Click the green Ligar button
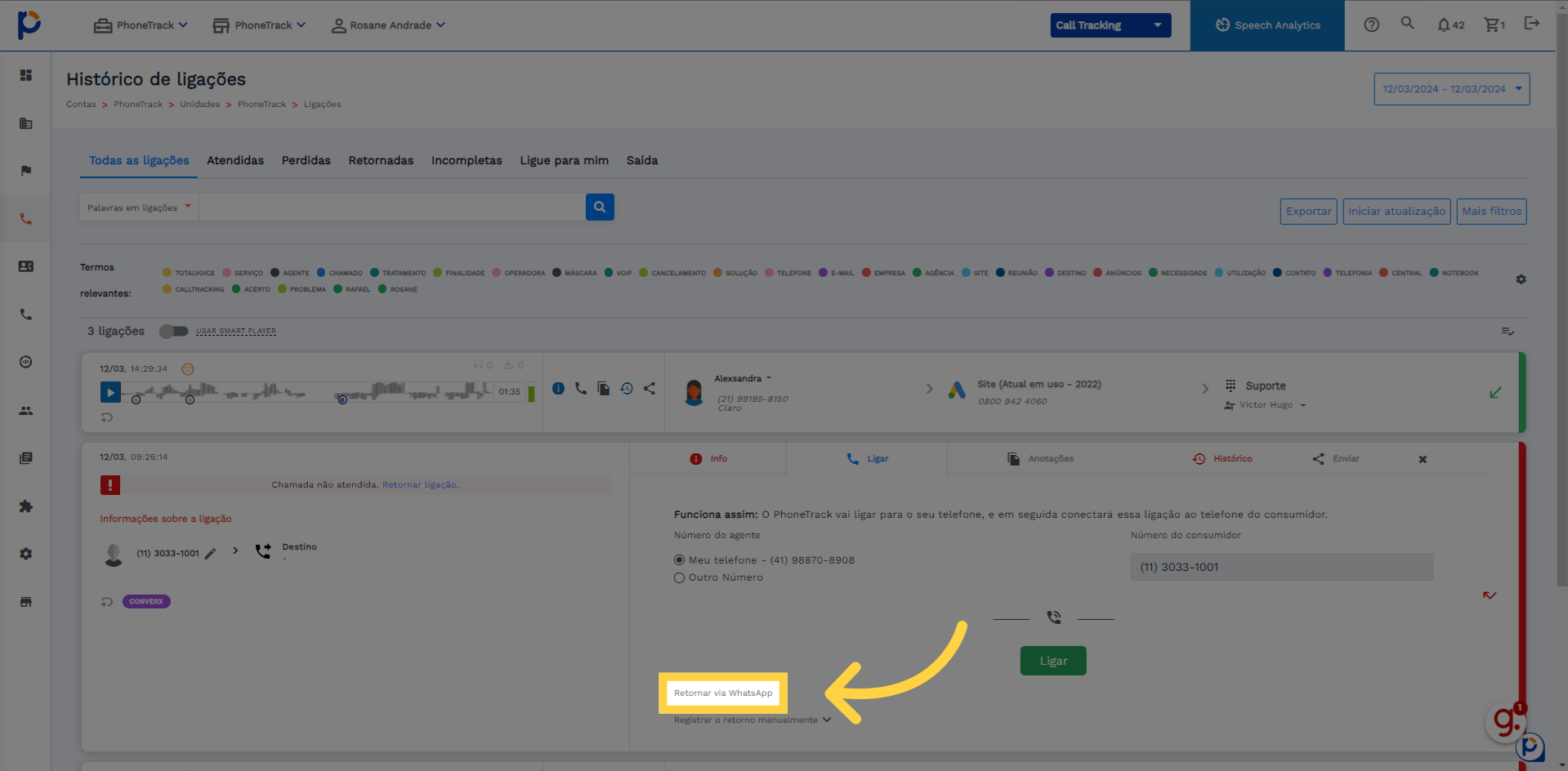This screenshot has width=1568, height=771. point(1053,662)
